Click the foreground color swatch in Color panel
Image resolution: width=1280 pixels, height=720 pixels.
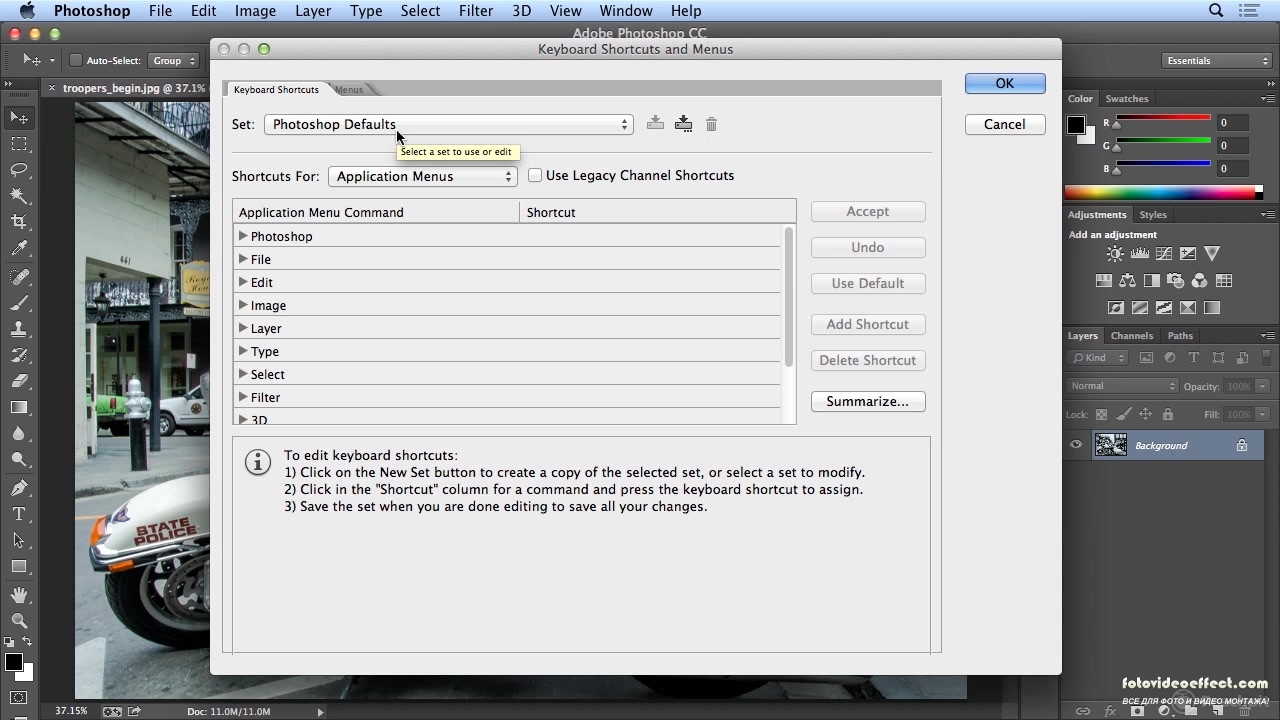coord(1076,126)
